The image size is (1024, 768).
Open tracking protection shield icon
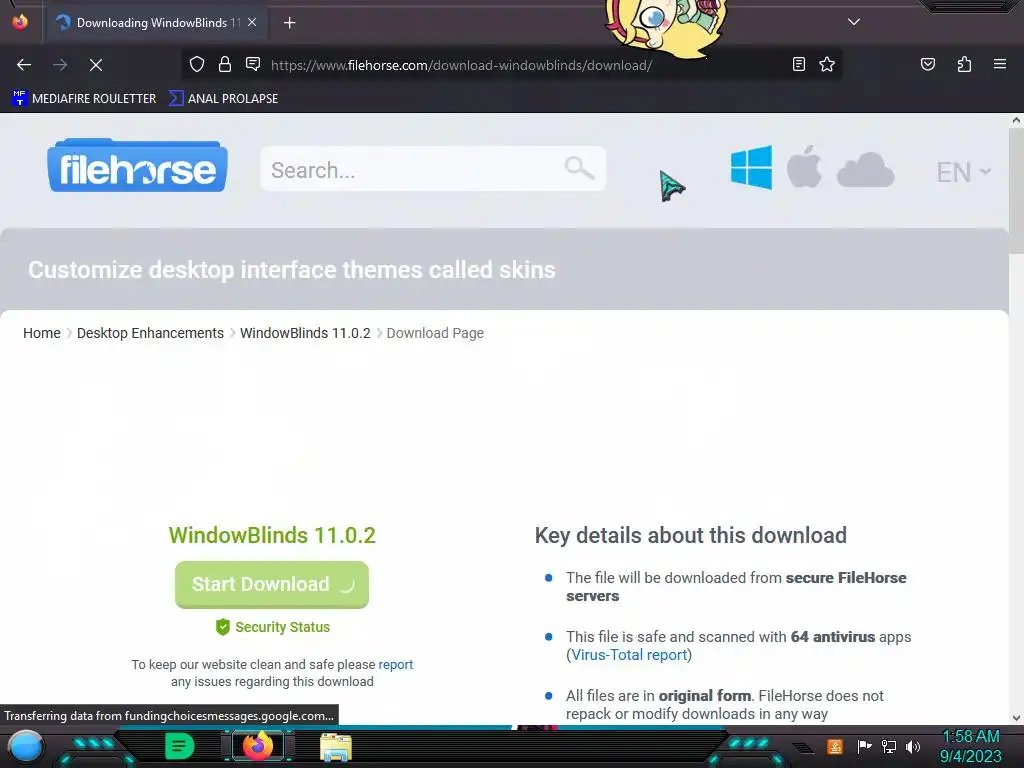[x=197, y=64]
